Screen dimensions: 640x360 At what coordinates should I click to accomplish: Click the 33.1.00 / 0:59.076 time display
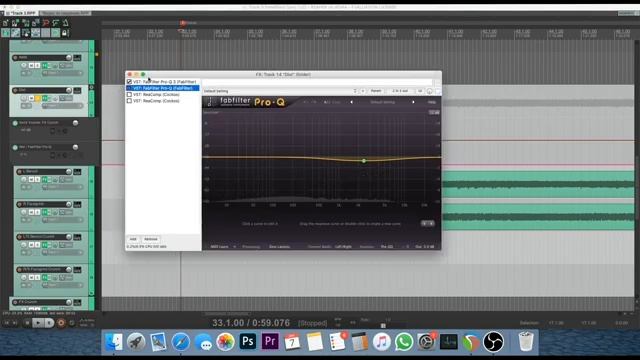pyautogui.click(x=251, y=323)
